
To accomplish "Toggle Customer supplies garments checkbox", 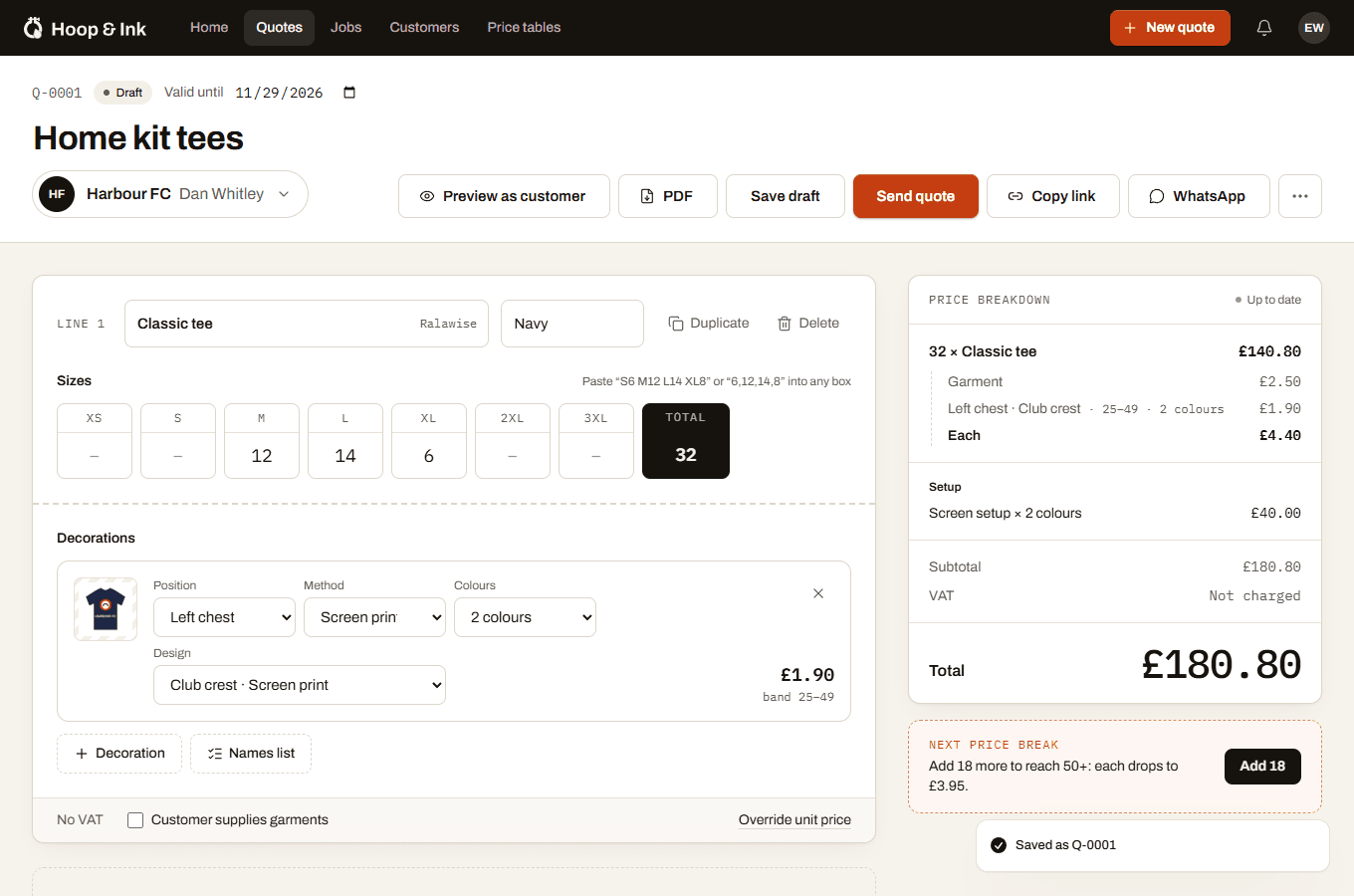I will click(135, 820).
